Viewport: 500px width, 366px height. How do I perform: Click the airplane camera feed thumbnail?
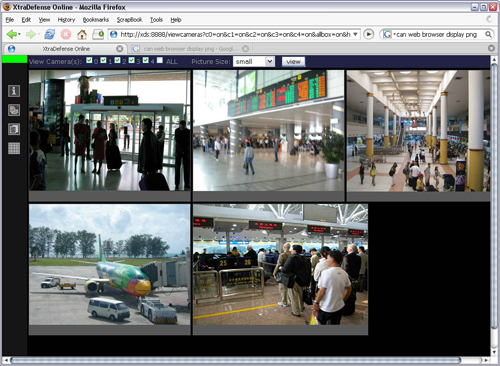(x=110, y=265)
